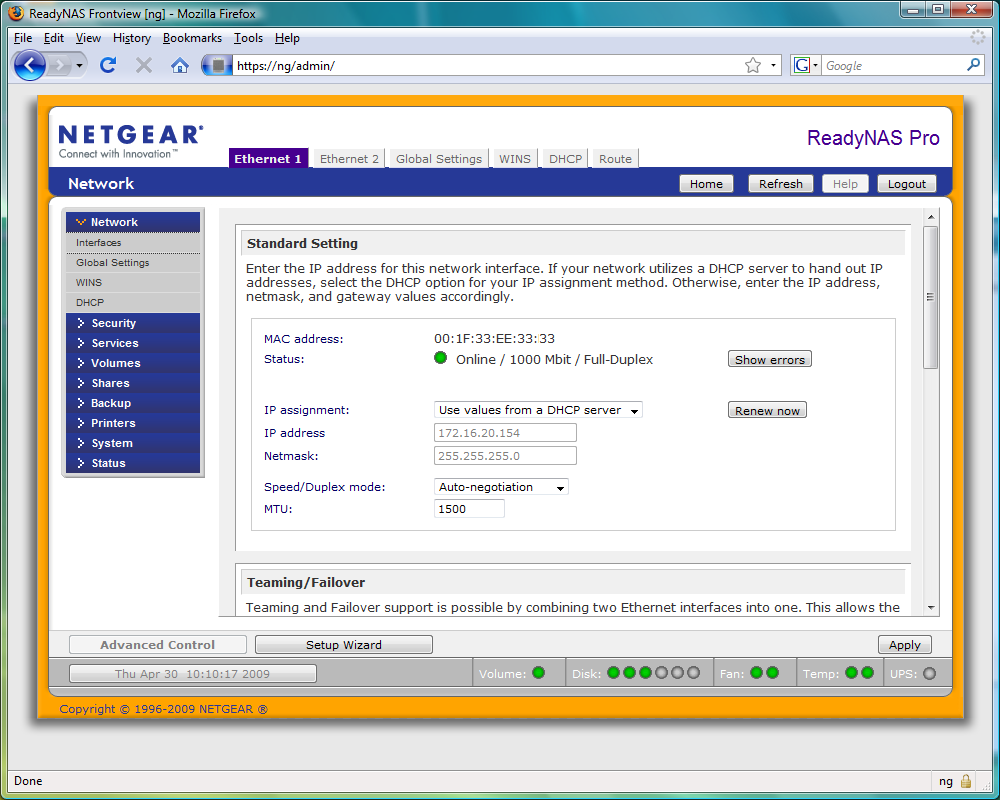Screen dimensions: 1000x800
Task: Switch to the Ethernet 2 tab
Action: point(349,159)
